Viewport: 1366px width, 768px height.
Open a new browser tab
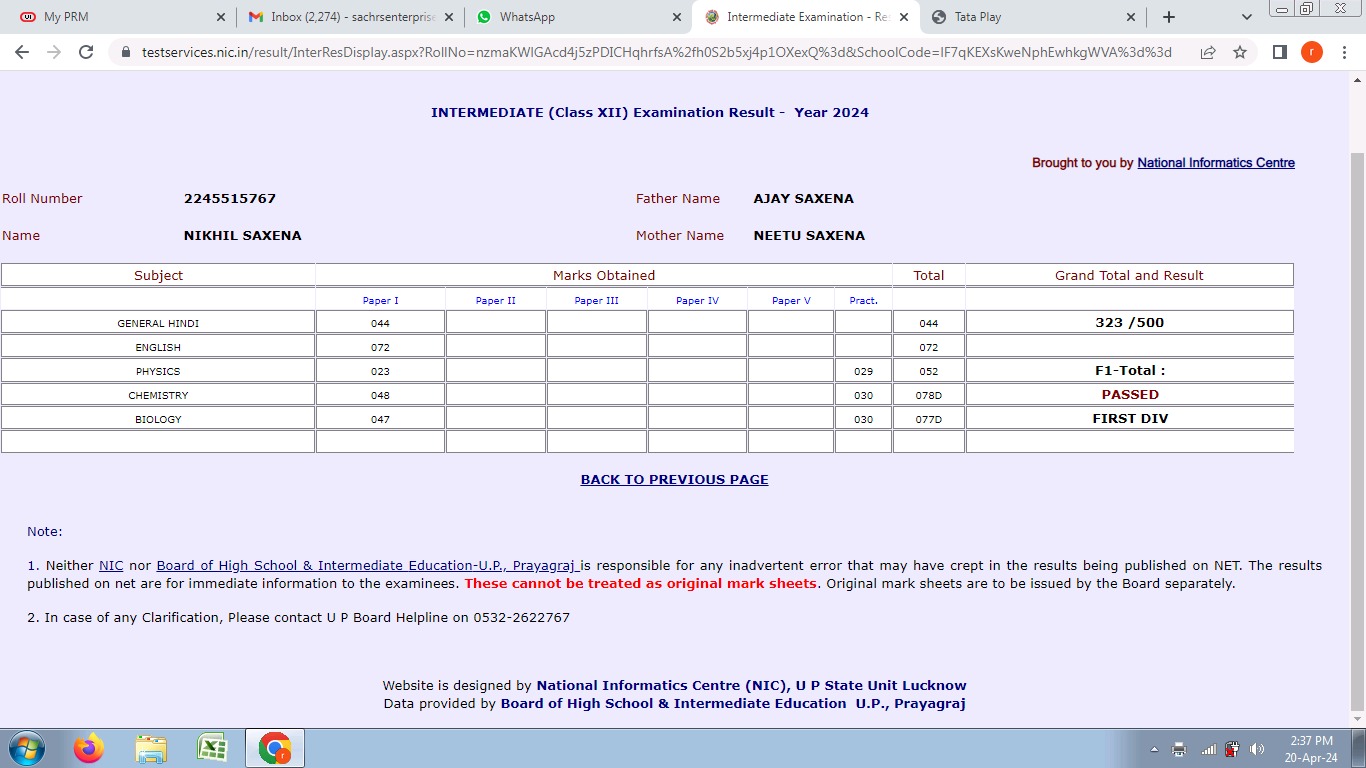coord(1168,17)
